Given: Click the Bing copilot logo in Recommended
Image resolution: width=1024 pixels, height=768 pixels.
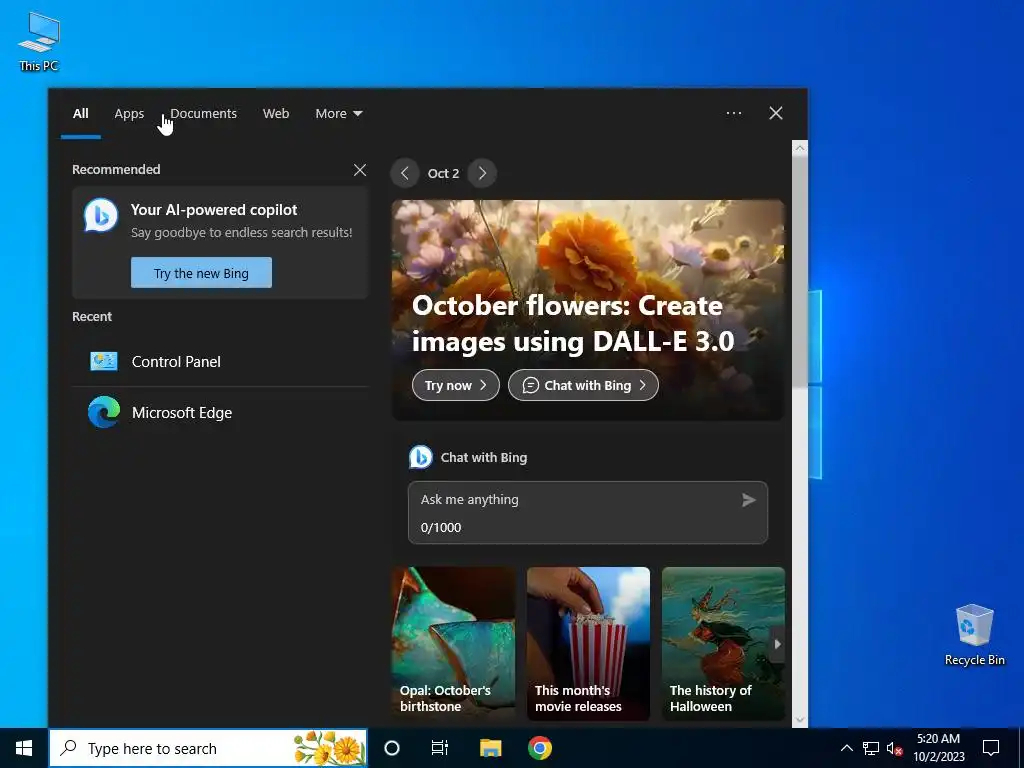Looking at the screenshot, I should click(101, 215).
